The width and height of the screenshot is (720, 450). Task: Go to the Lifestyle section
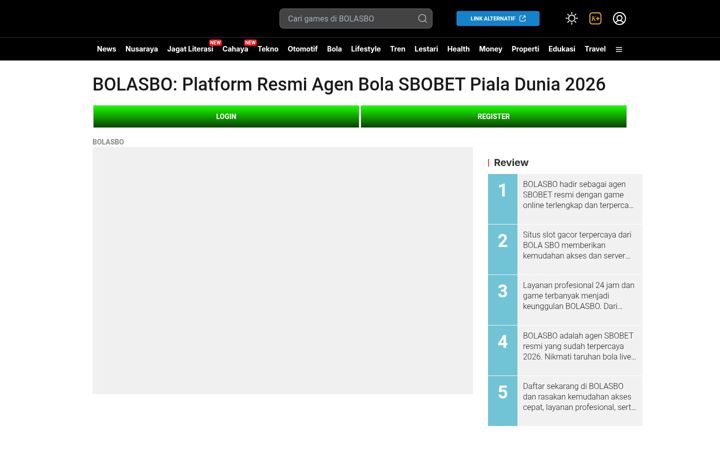[x=366, y=49]
